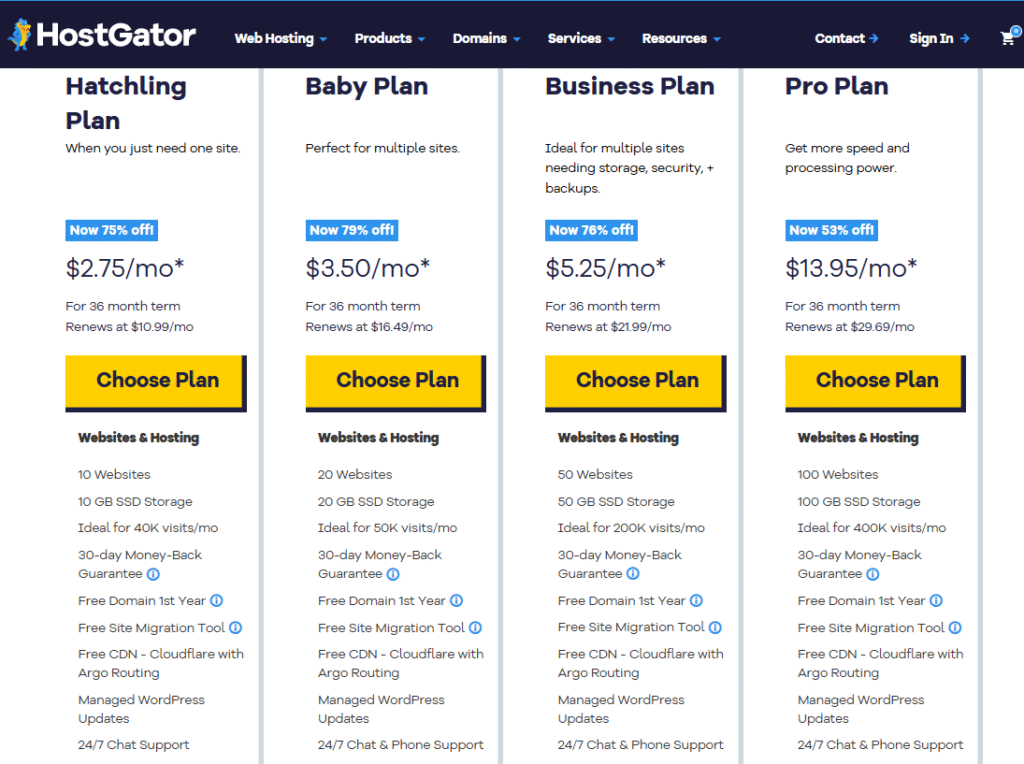Screen dimensions: 1024x764
Task: Click Business Plan Free Domain info icon
Action: click(x=696, y=601)
